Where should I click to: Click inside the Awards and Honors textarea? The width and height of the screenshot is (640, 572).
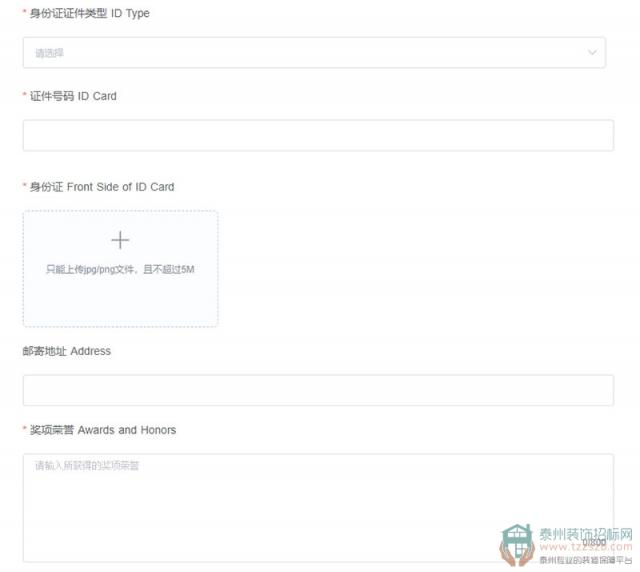tap(318, 508)
